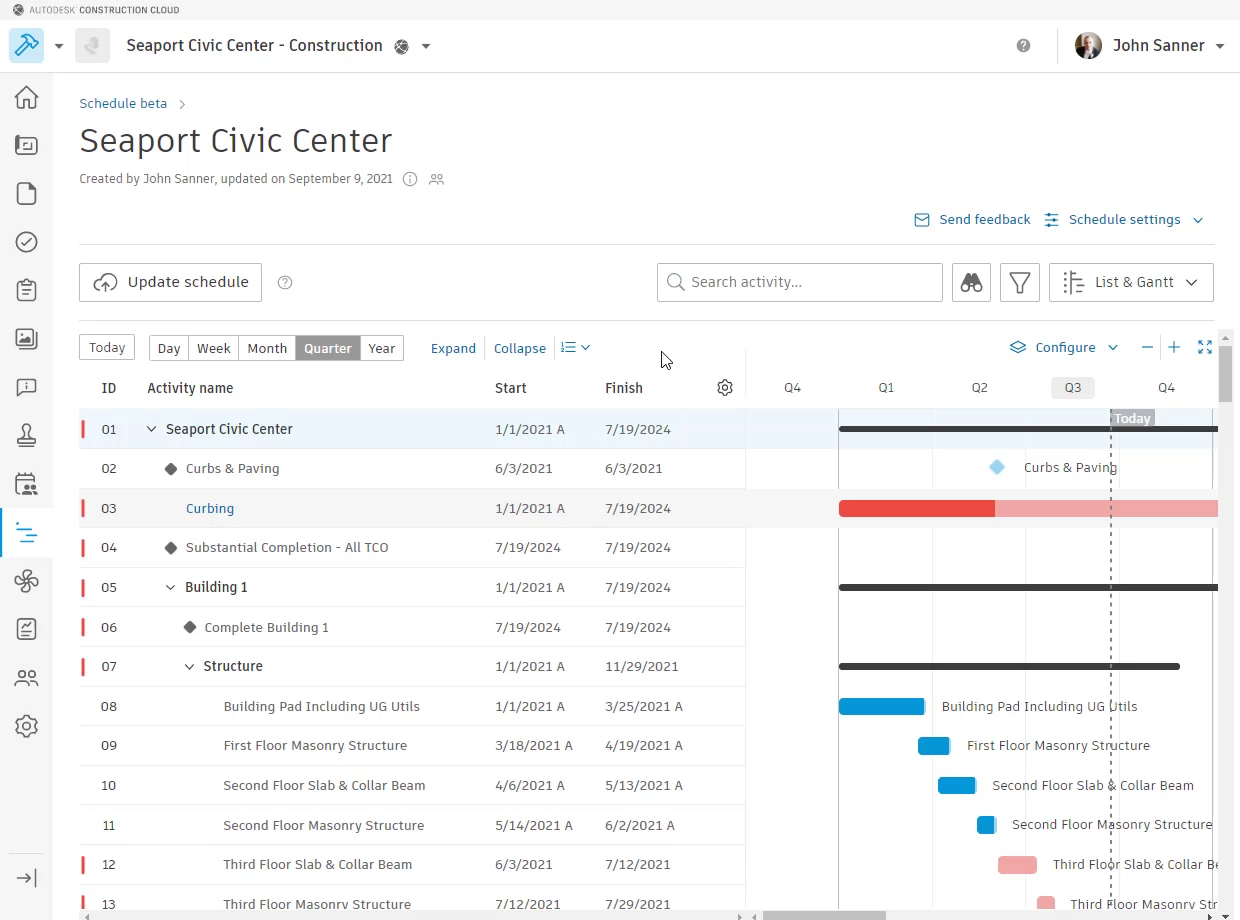Open the Sheets icon in sidebar
Screen dimensions: 1240x920
pos(26,145)
